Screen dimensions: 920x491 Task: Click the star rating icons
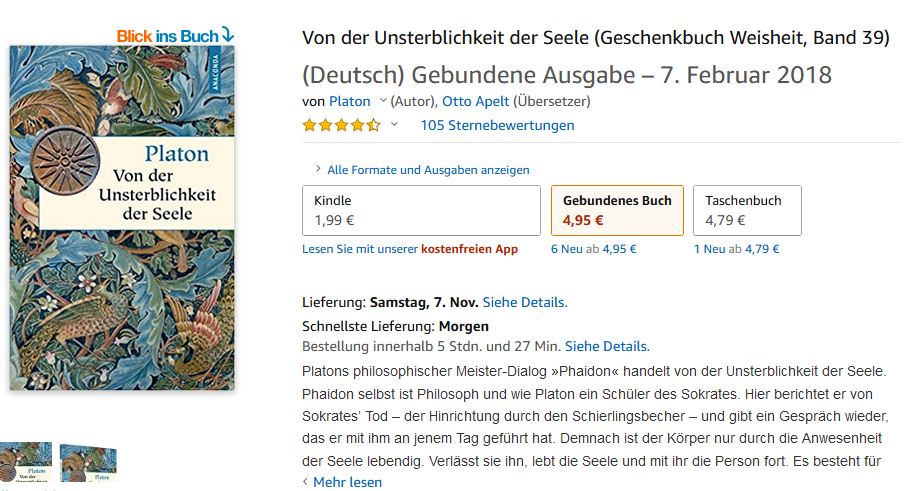tap(341, 125)
